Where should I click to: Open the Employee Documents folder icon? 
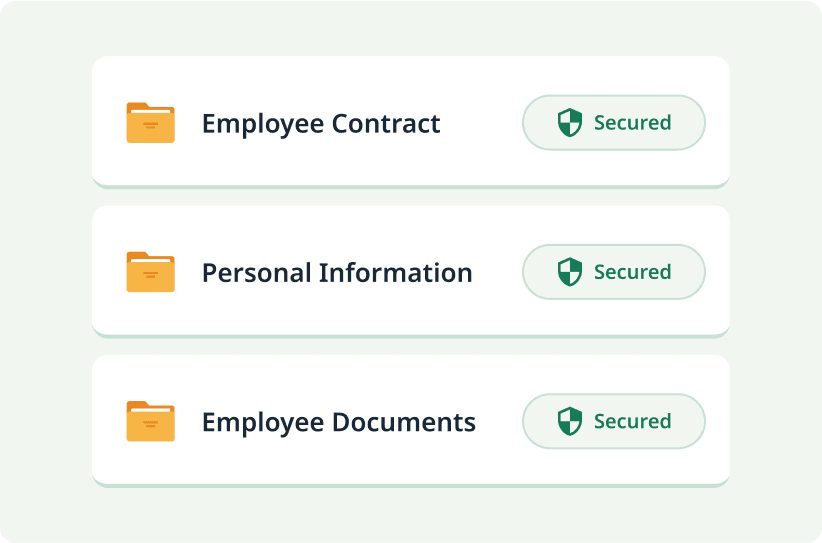150,421
